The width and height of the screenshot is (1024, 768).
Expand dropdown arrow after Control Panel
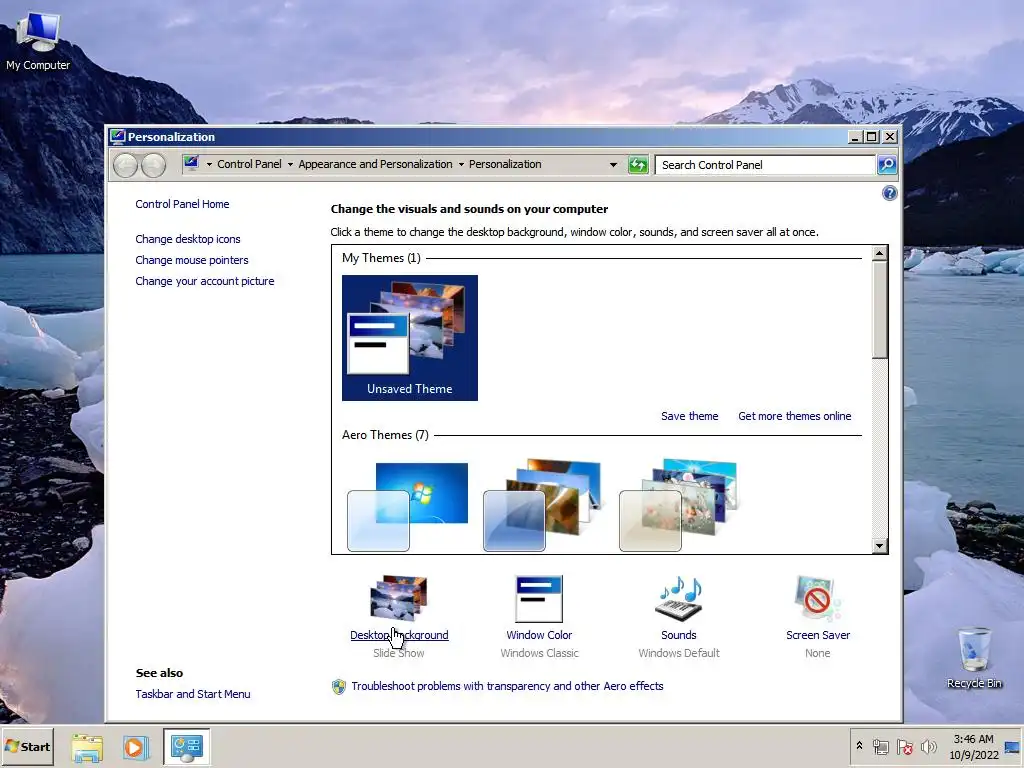[290, 165]
